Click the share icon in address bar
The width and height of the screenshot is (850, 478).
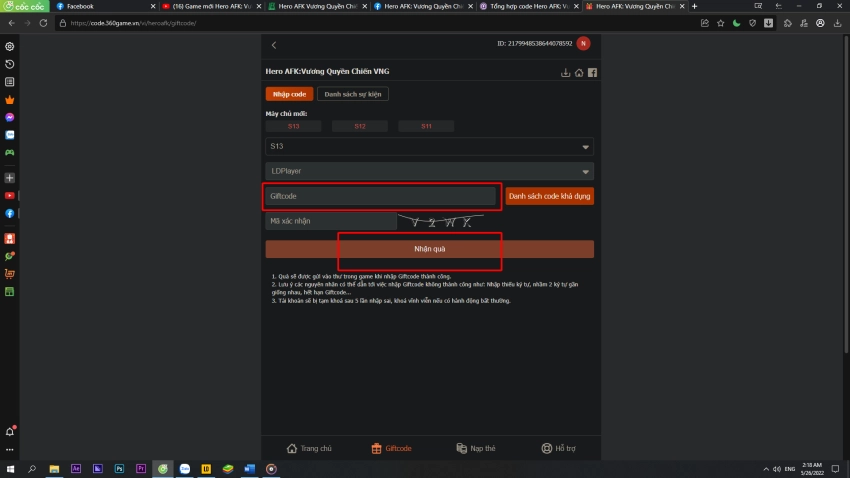(705, 23)
